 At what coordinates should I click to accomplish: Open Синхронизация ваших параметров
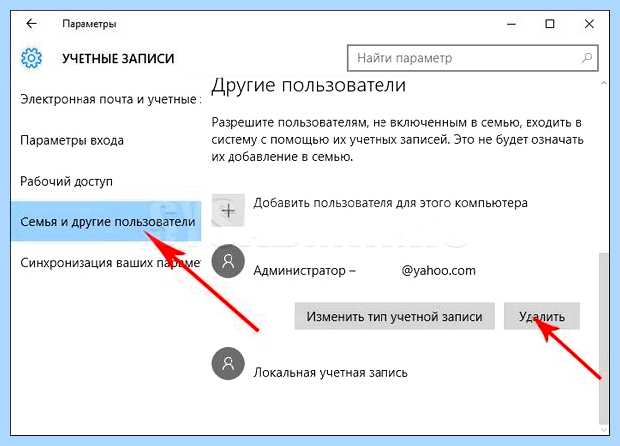pos(110,263)
